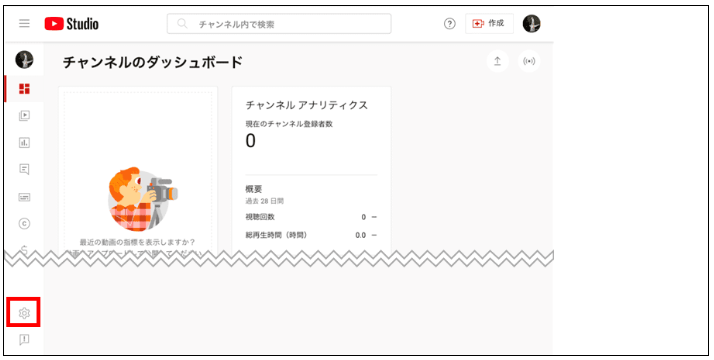Image resolution: width=714 pixels, height=360 pixels.
Task: Open the help question mark icon
Action: 449,24
